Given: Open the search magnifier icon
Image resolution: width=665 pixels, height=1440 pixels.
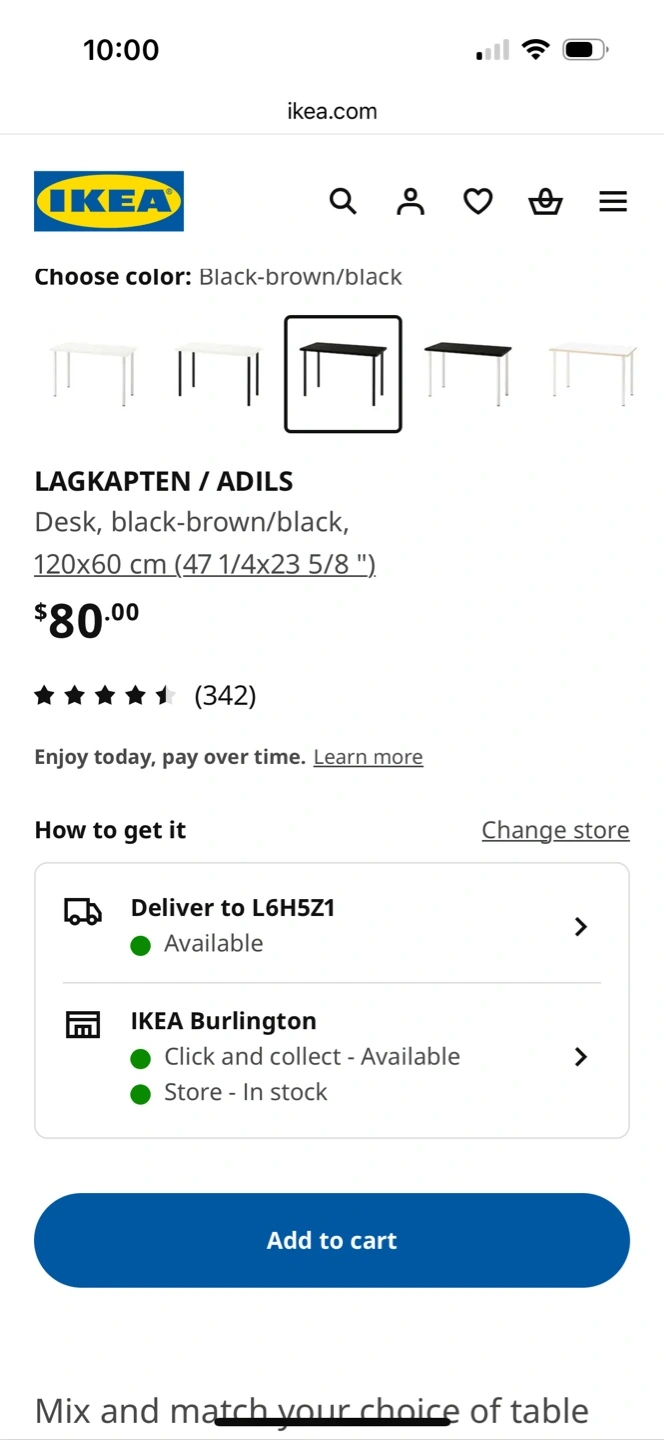Looking at the screenshot, I should click(343, 202).
